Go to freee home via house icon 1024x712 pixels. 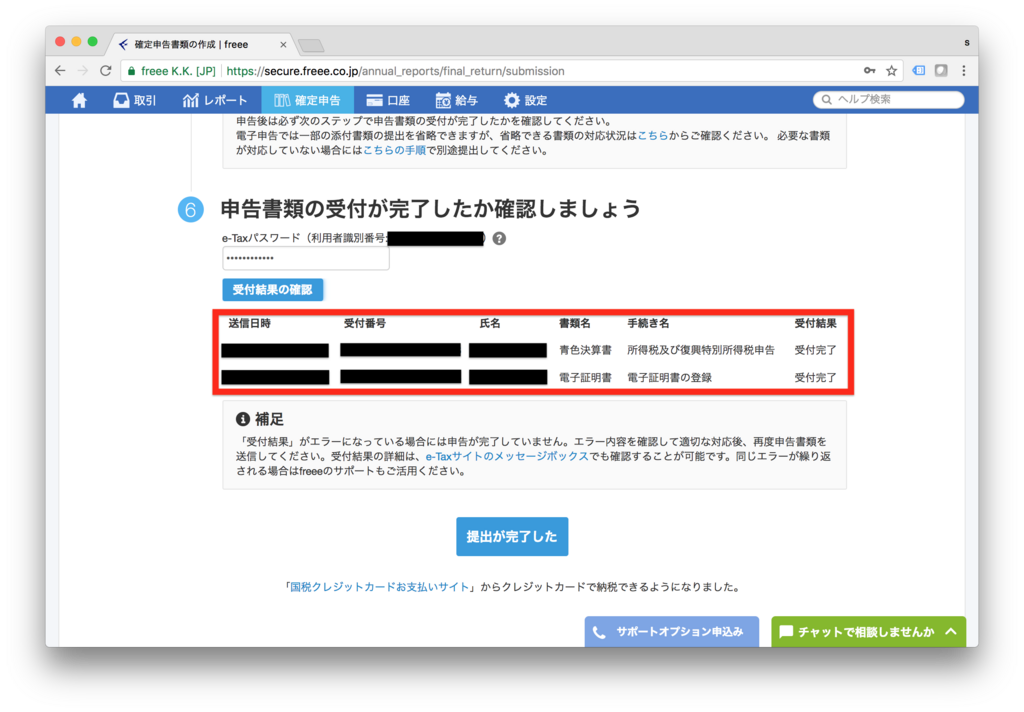(x=80, y=100)
